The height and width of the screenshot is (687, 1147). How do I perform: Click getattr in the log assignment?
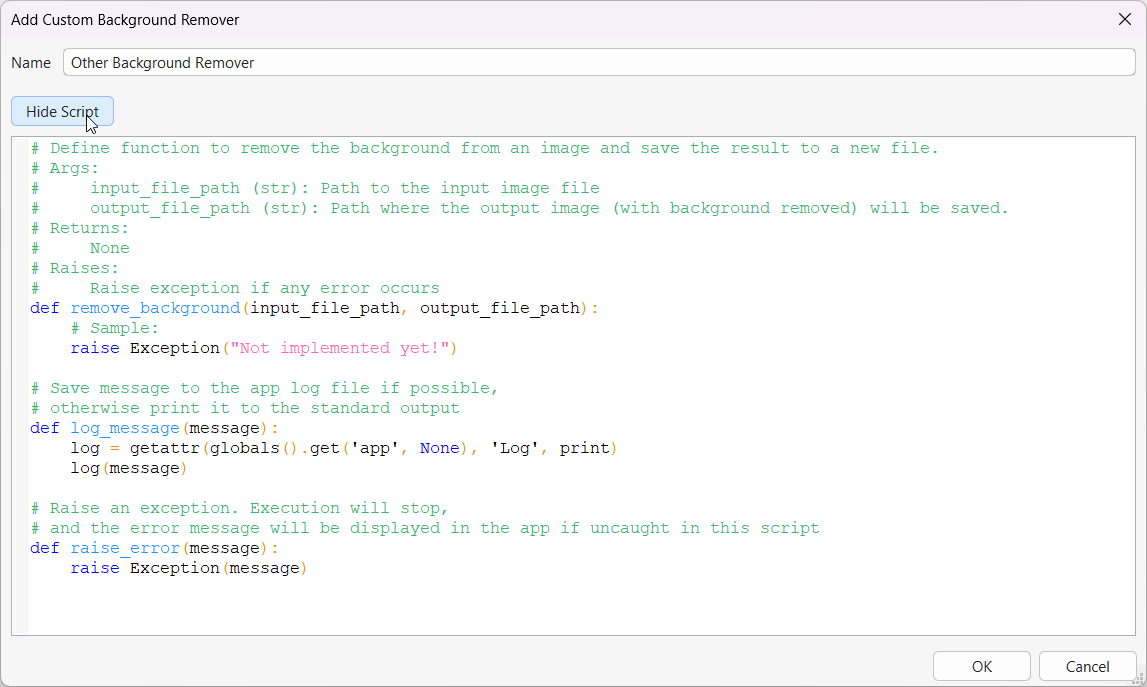pos(160,448)
